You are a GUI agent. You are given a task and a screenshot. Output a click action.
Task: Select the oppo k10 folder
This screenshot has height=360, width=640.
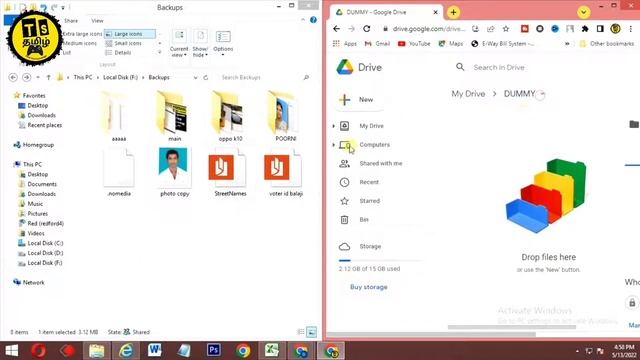click(x=230, y=116)
